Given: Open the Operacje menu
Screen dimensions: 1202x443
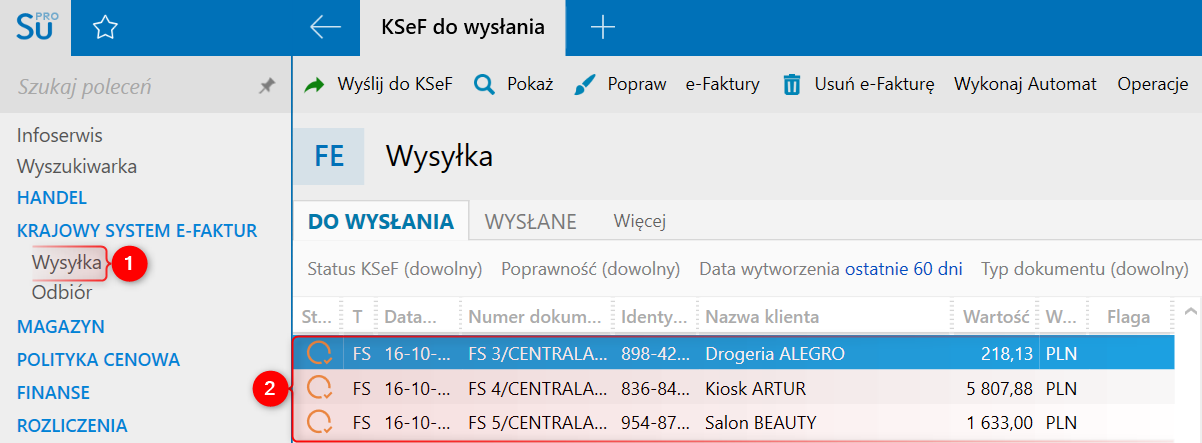Looking at the screenshot, I should click(1152, 85).
